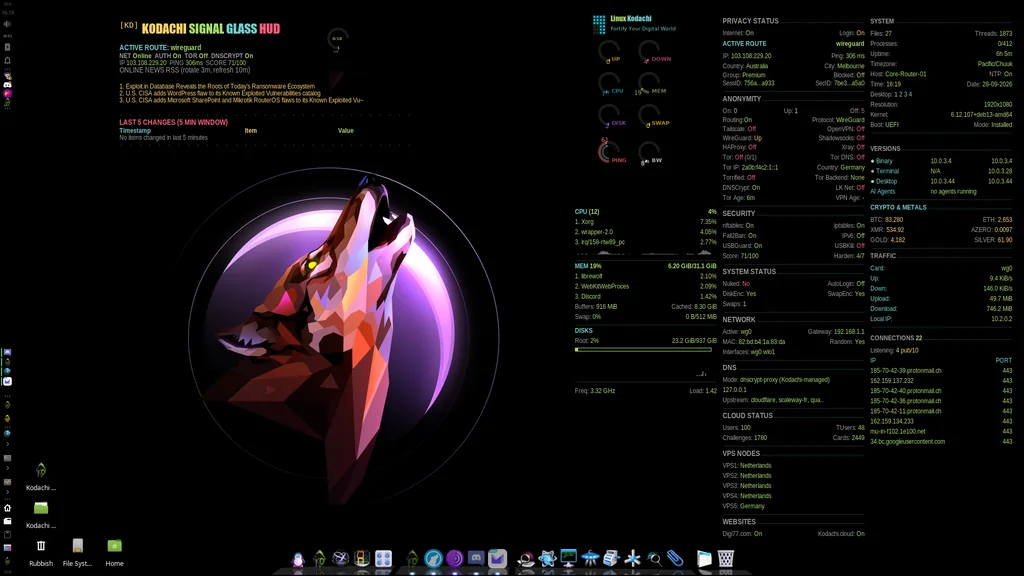Click the volume speaker icon in left panel
The height and width of the screenshot is (576, 1024).
pos(7,24)
